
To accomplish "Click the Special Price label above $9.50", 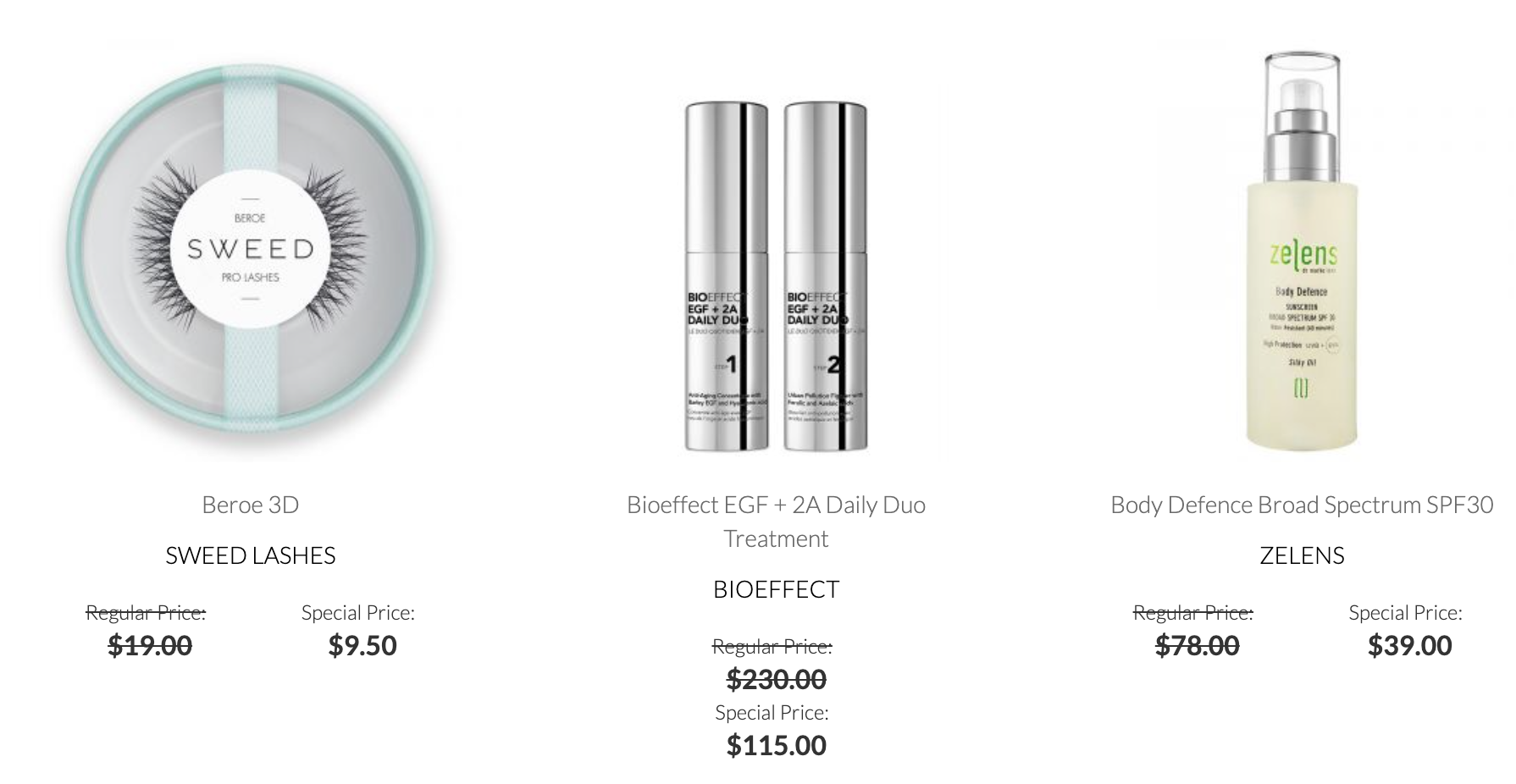I will pos(358,612).
